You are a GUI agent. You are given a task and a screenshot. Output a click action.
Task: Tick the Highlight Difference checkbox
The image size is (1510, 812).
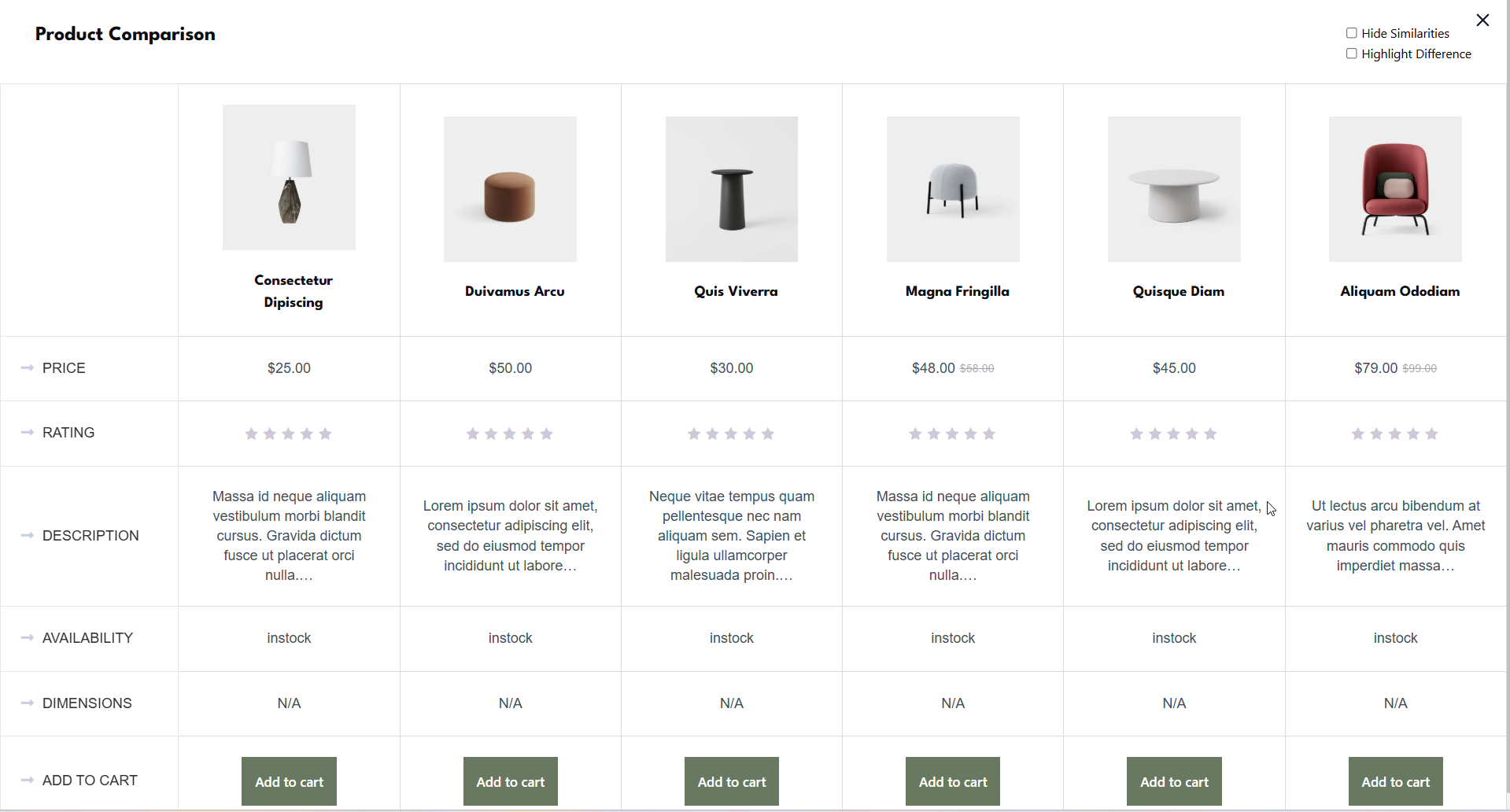1351,54
